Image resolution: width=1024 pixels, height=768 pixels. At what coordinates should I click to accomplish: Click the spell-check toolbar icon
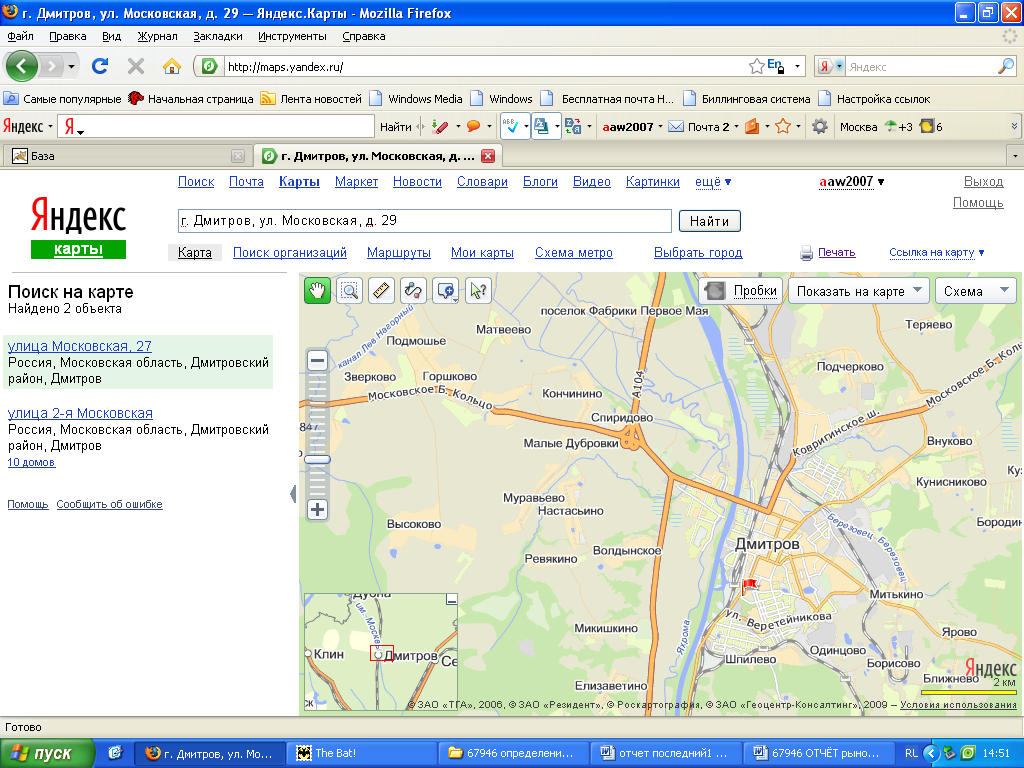coord(511,127)
